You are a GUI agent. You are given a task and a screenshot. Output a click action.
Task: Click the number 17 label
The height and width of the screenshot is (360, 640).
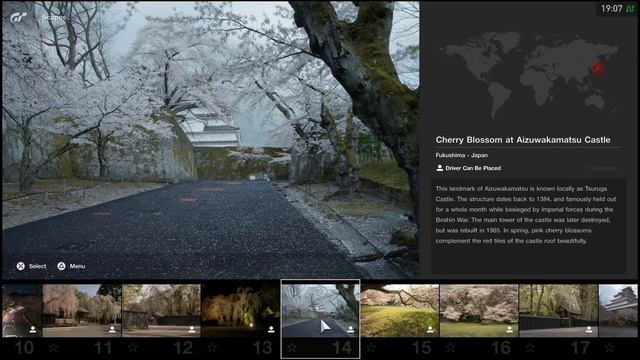tap(580, 348)
